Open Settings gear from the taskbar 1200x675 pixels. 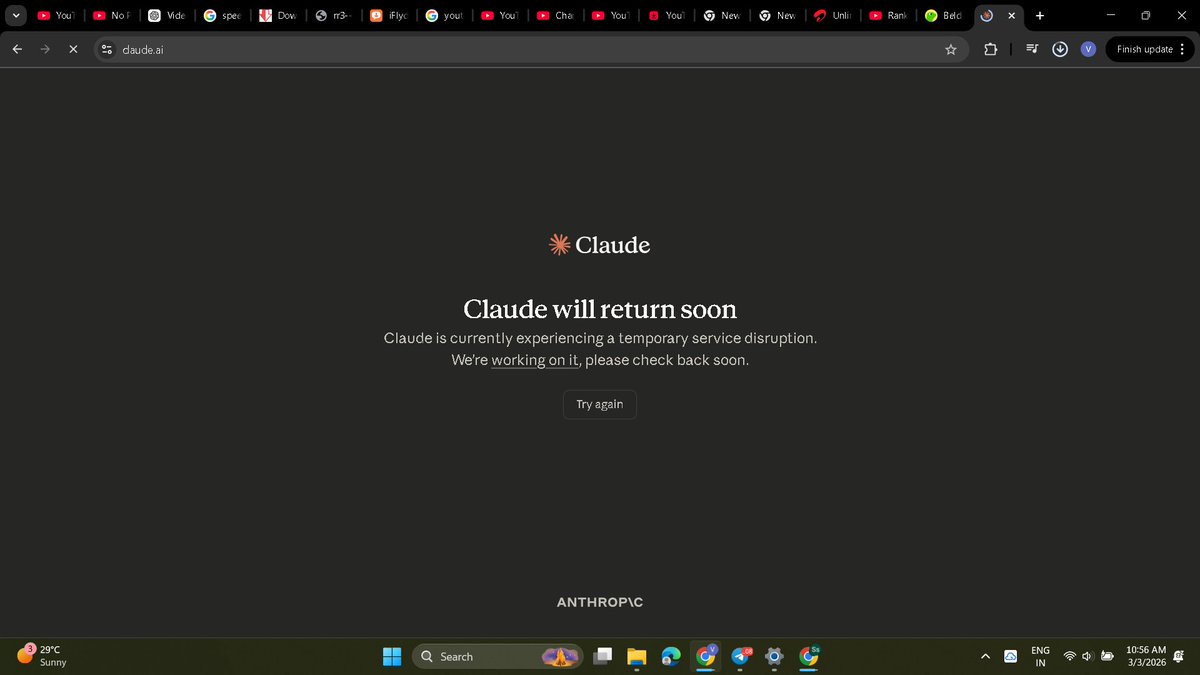(x=774, y=656)
